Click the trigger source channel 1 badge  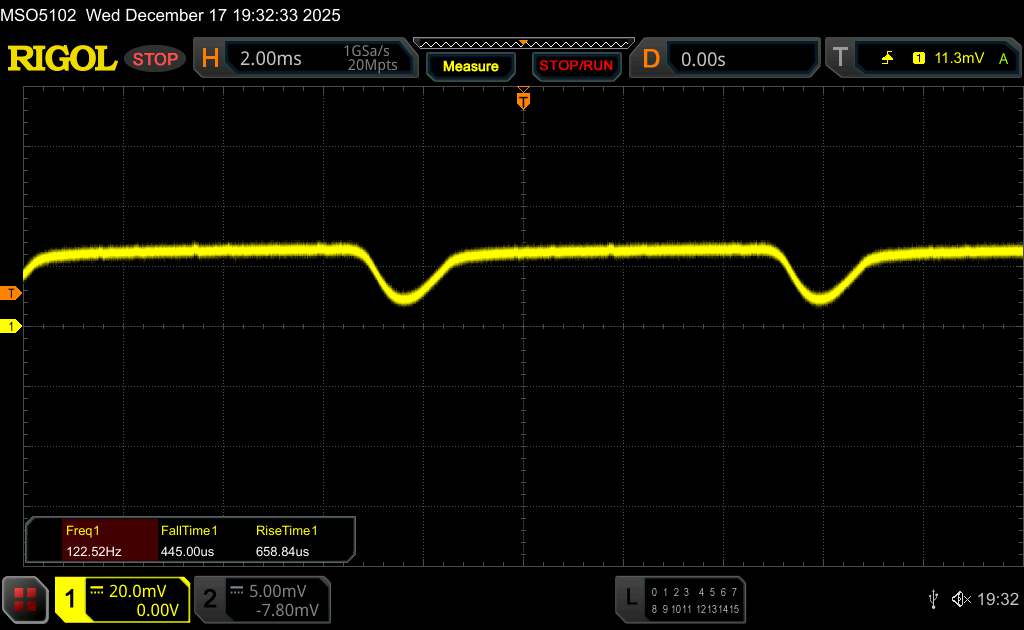(918, 58)
